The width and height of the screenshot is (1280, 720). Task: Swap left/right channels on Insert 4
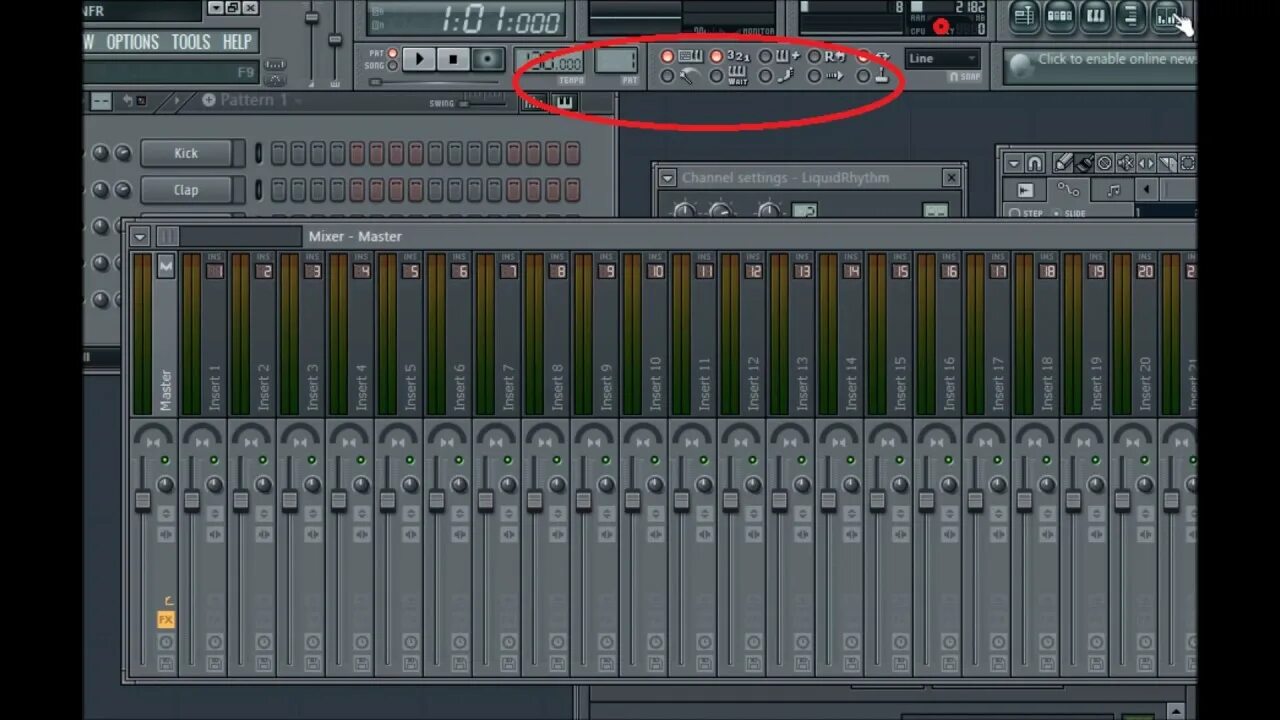[361, 535]
